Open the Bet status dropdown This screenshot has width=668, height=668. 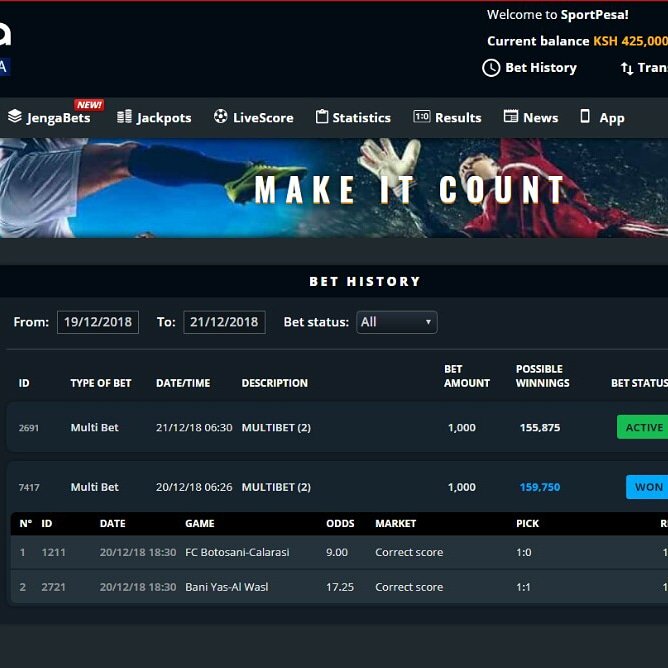point(397,322)
